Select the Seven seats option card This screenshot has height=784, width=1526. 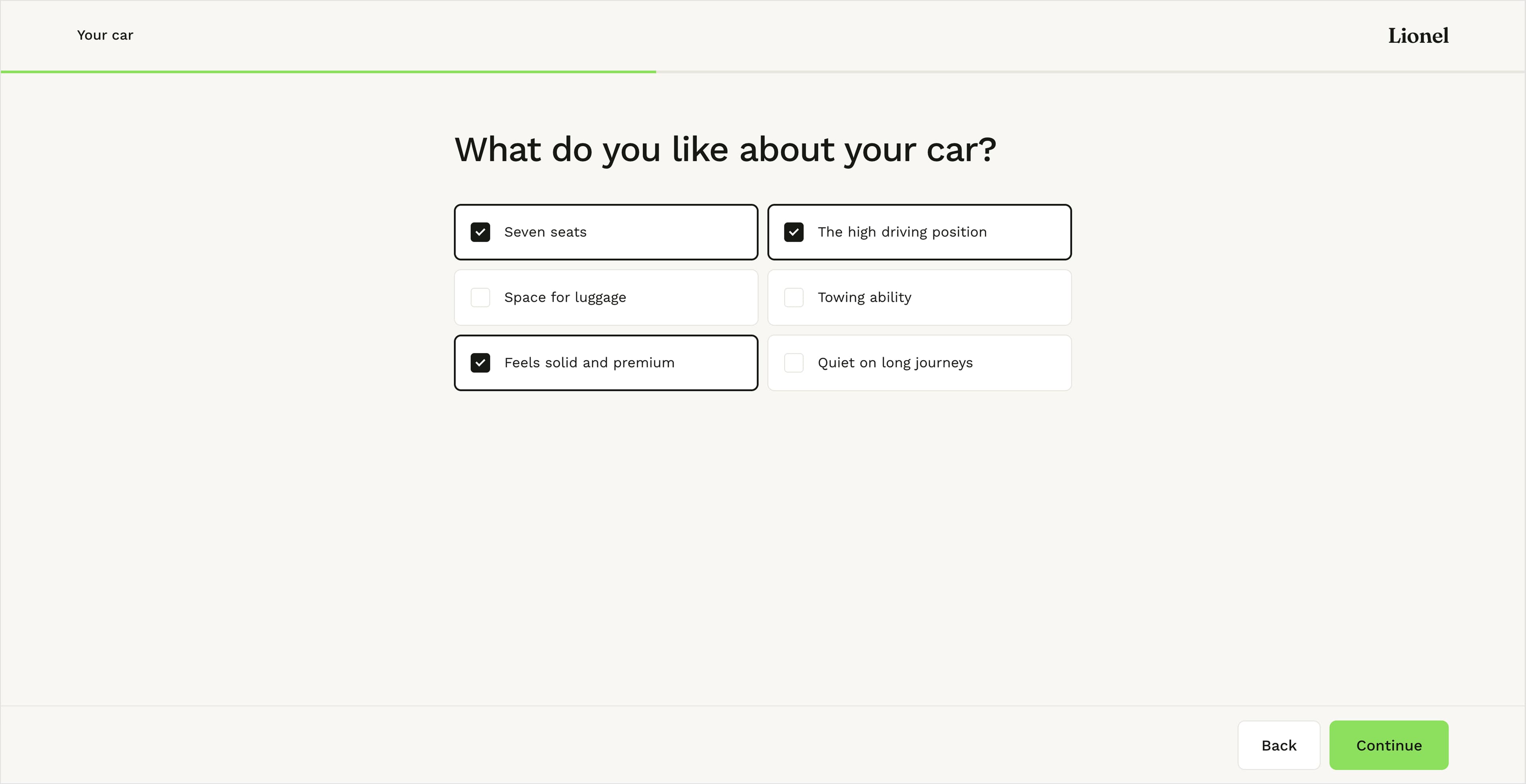(x=605, y=232)
